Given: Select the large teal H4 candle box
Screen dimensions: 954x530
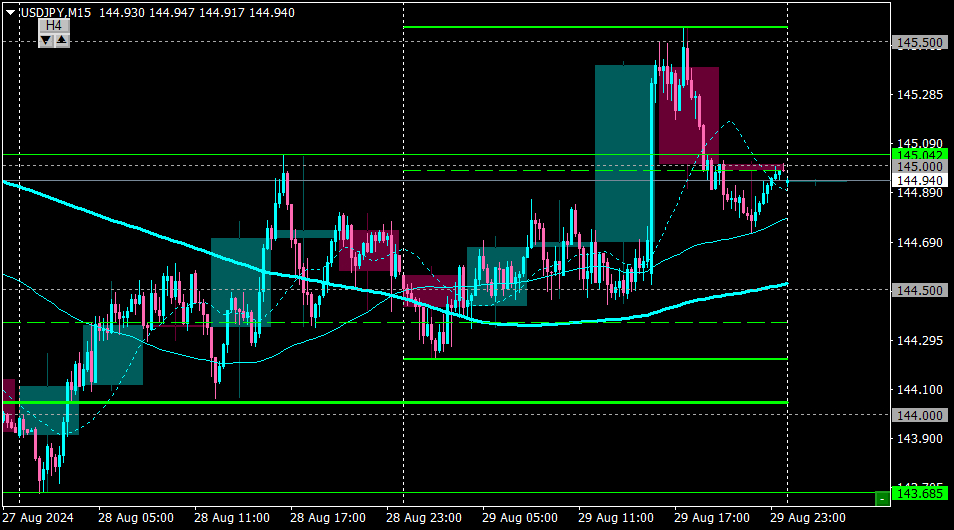Looking at the screenshot, I should 625,153.
